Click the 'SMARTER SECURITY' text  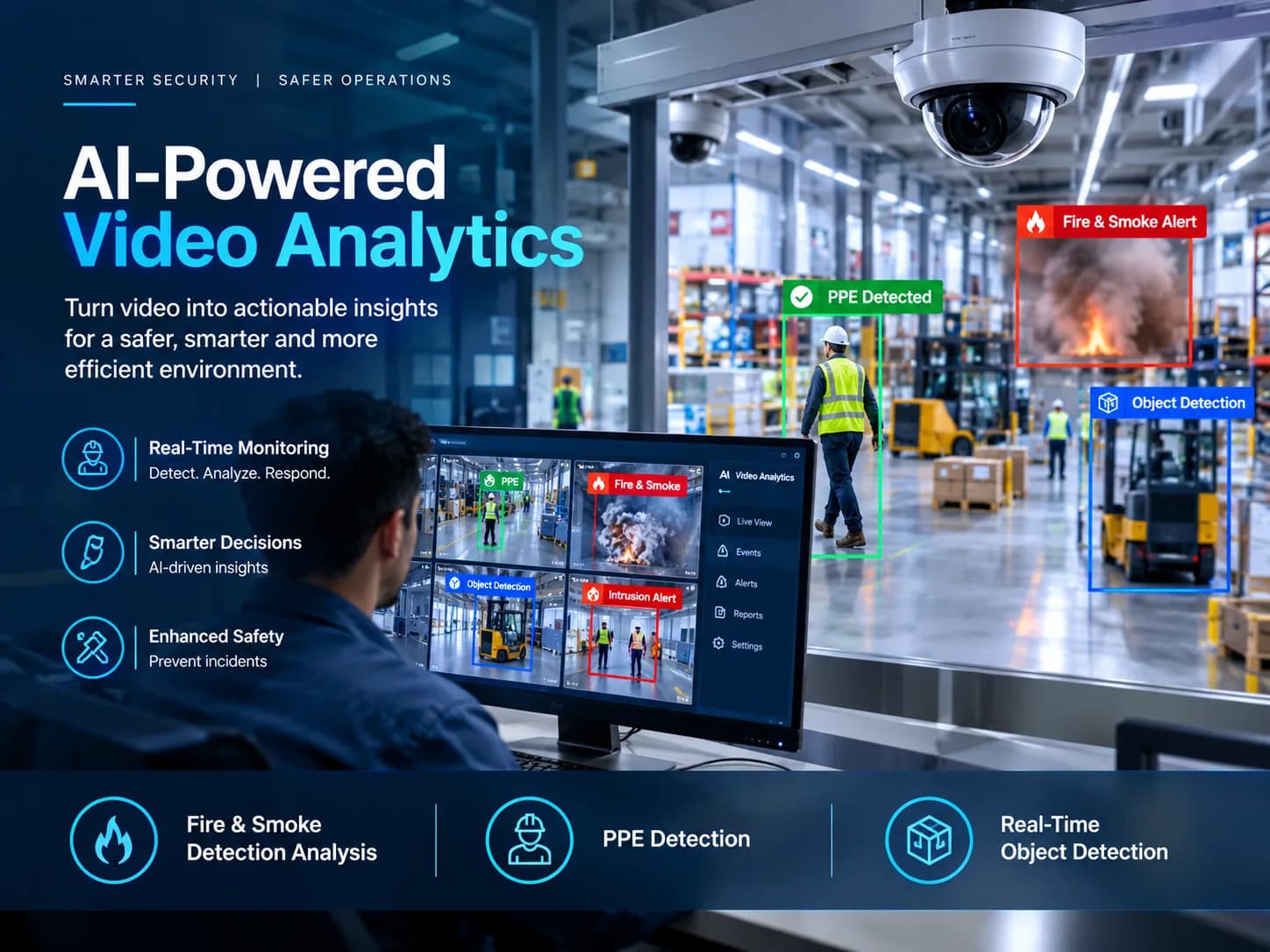(x=151, y=80)
